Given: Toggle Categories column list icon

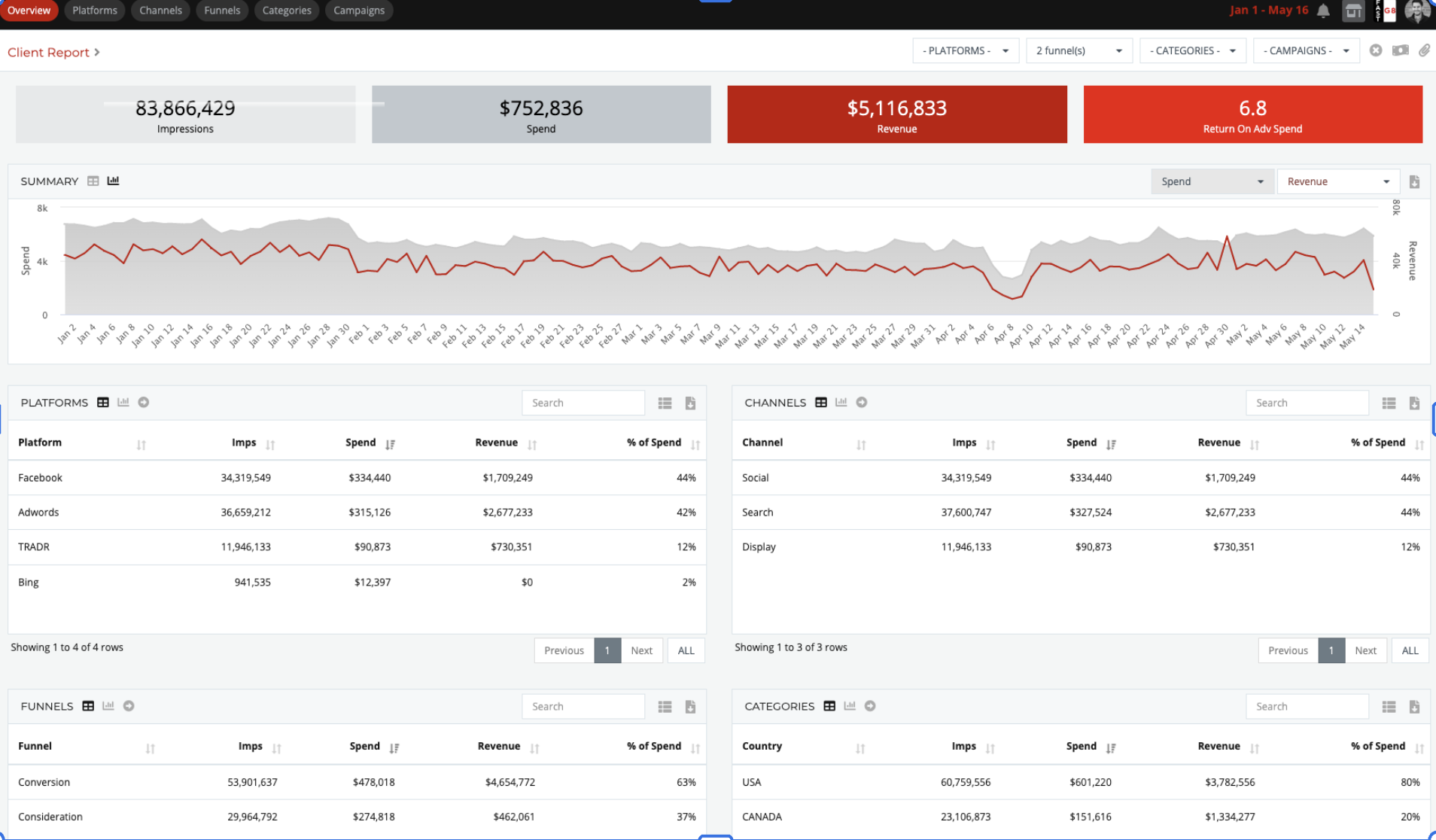Looking at the screenshot, I should (1389, 706).
